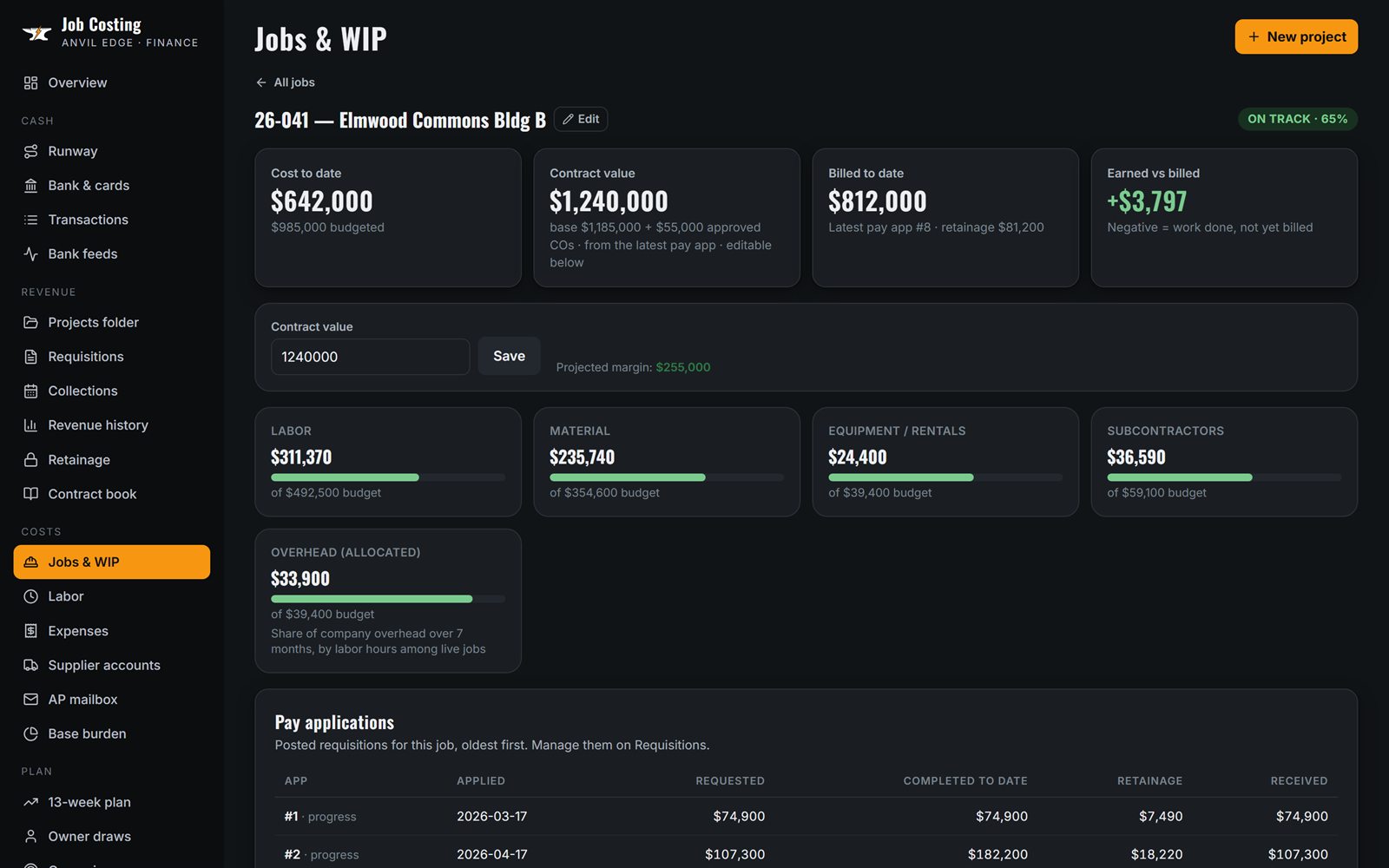The width and height of the screenshot is (1389, 868).
Task: Click the Overview grid icon
Action: [30, 82]
